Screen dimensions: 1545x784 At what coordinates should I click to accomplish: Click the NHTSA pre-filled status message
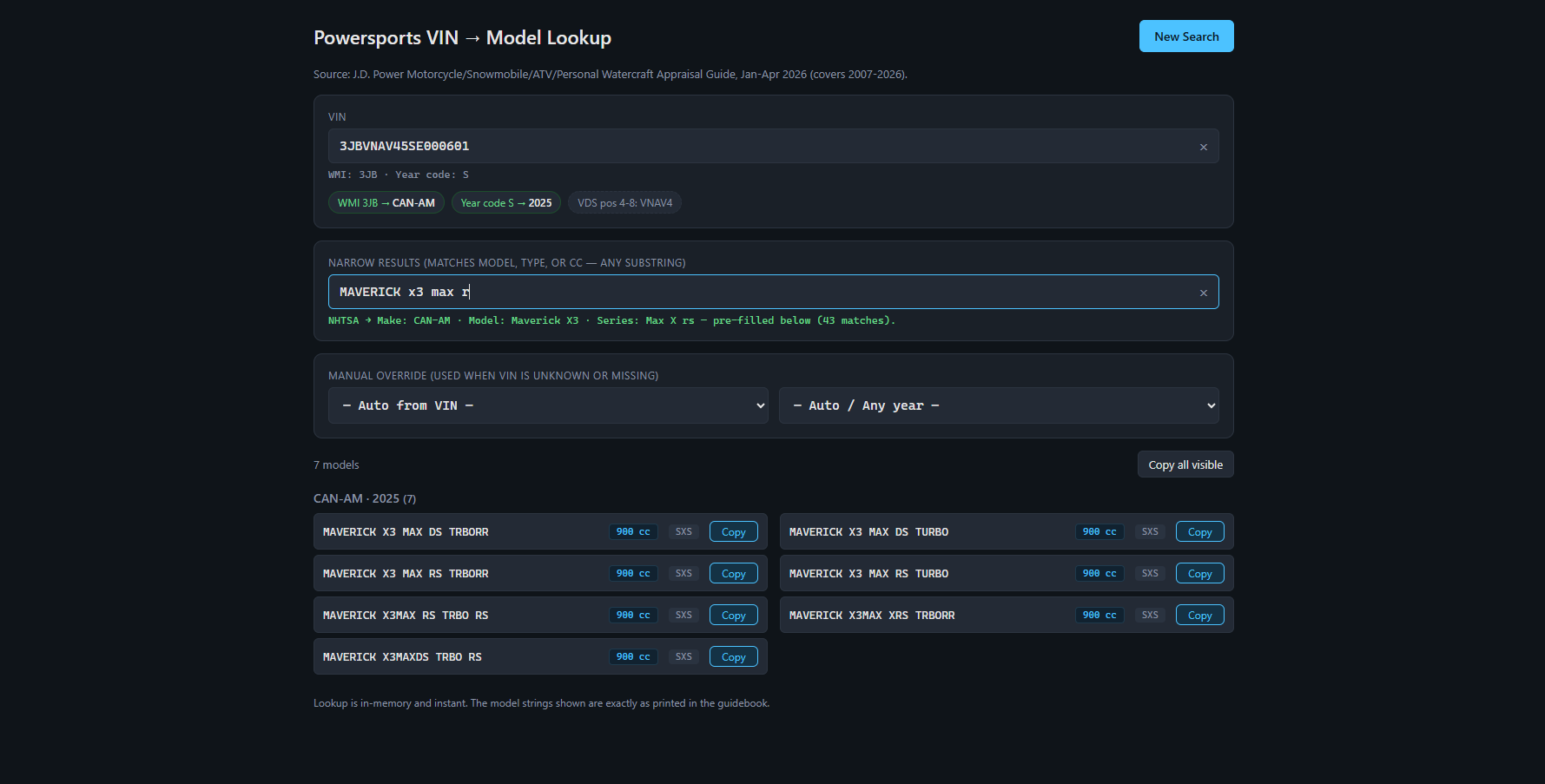(611, 320)
